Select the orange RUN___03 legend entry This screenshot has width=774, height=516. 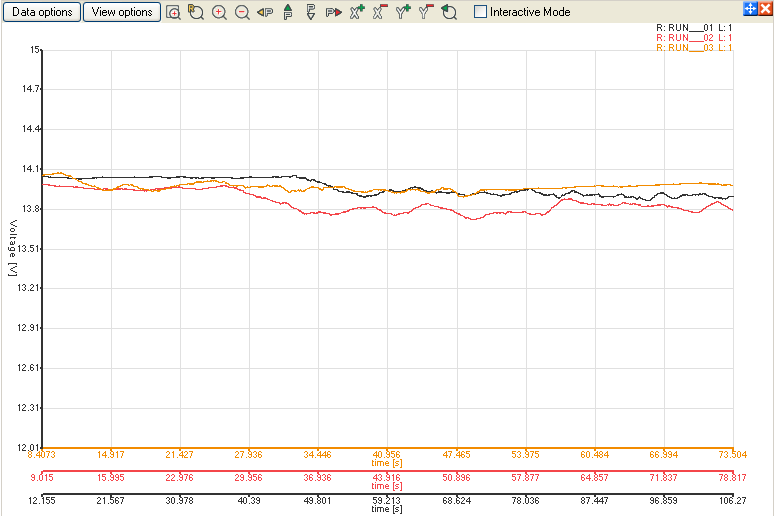coord(694,48)
